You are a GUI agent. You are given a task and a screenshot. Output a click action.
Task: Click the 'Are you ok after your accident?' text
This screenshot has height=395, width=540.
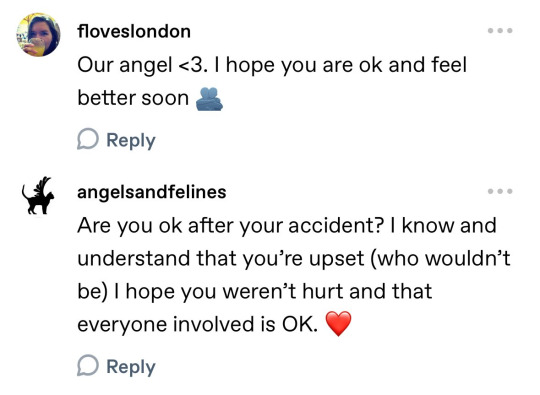pyautogui.click(x=231, y=226)
